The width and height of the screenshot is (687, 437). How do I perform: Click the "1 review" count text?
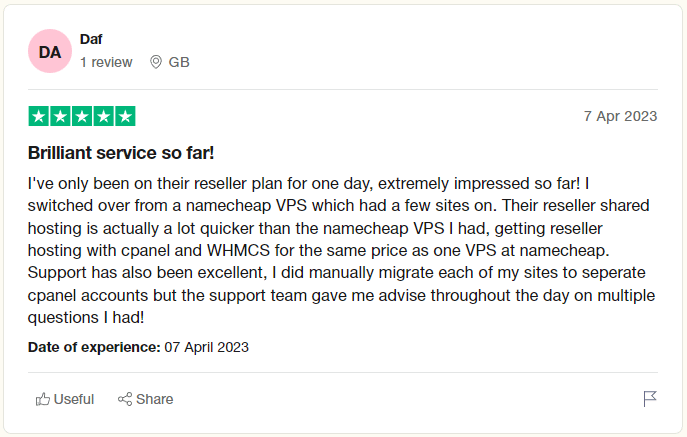(x=106, y=62)
